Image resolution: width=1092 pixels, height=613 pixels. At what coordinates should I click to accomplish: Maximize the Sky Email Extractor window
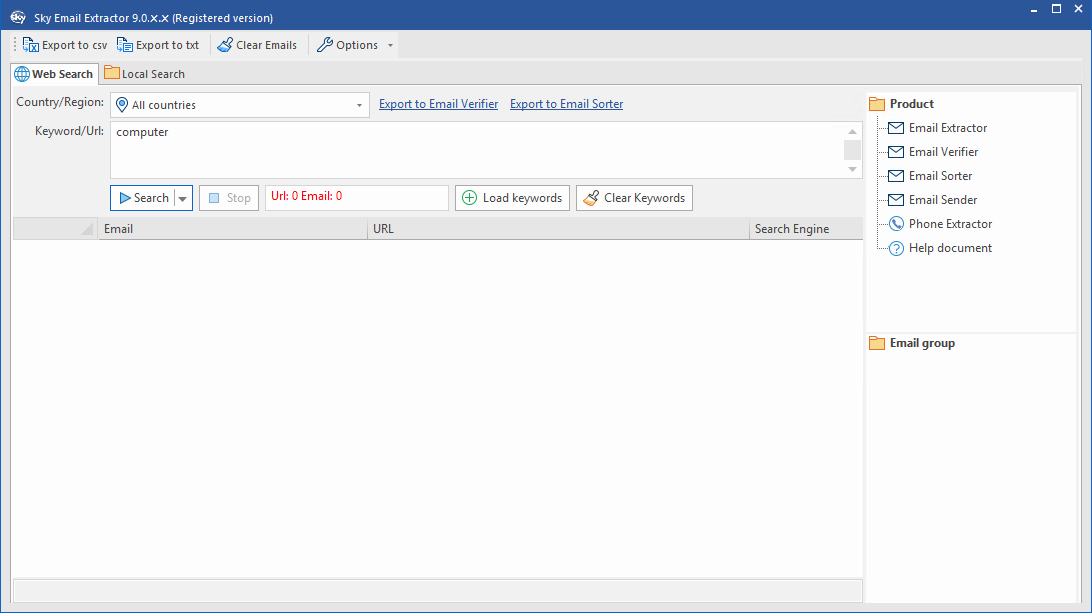pyautogui.click(x=1056, y=9)
